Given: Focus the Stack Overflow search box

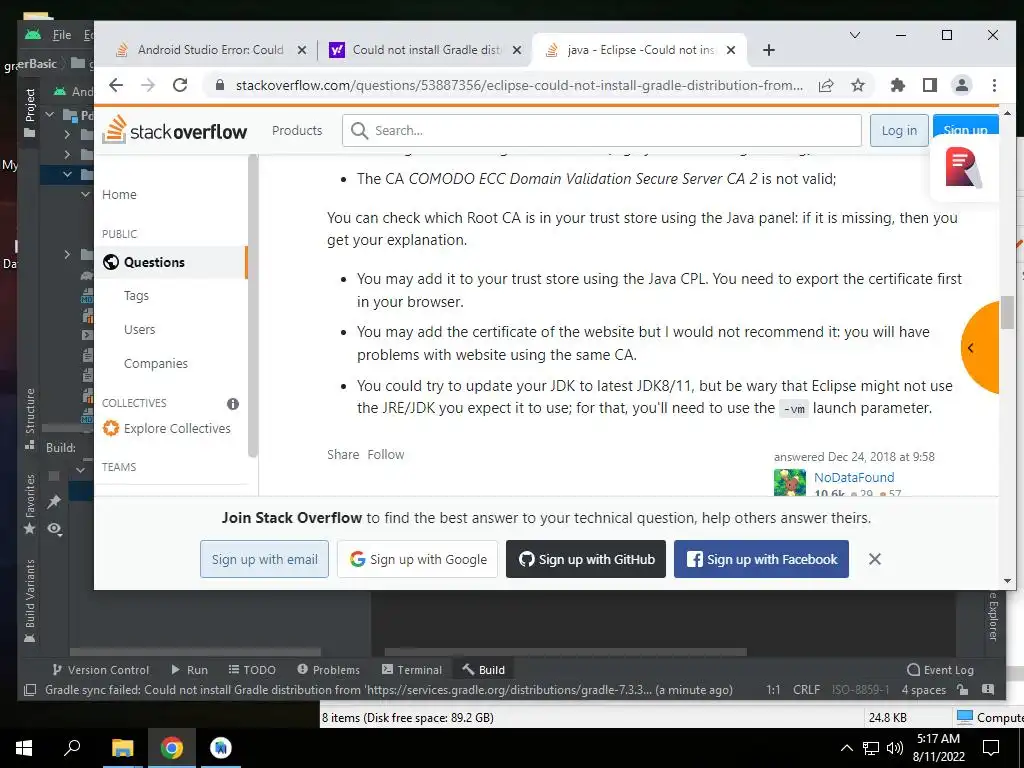Looking at the screenshot, I should [x=601, y=130].
